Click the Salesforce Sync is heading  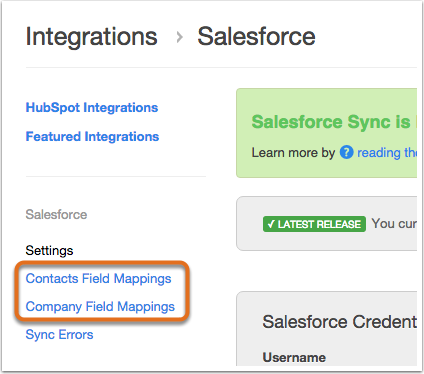tap(331, 122)
